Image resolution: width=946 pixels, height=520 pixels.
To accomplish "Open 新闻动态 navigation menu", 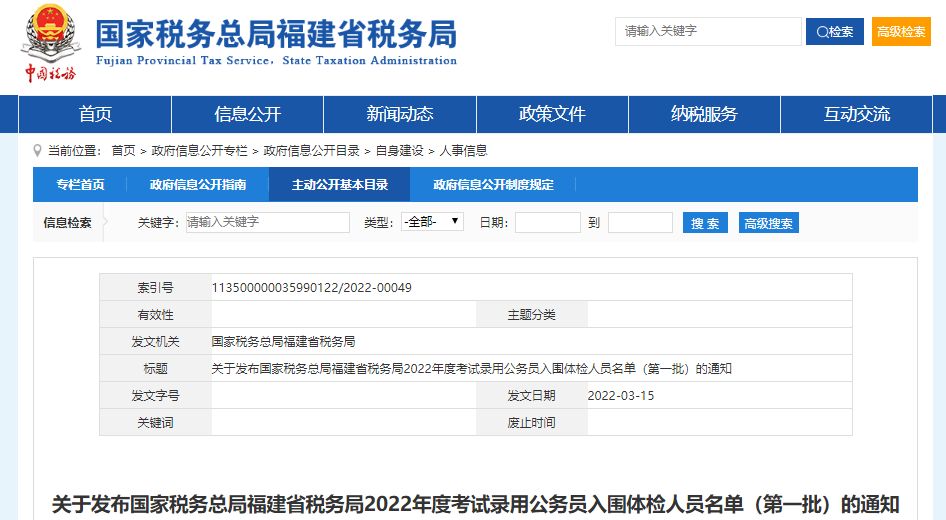I will pyautogui.click(x=400, y=114).
